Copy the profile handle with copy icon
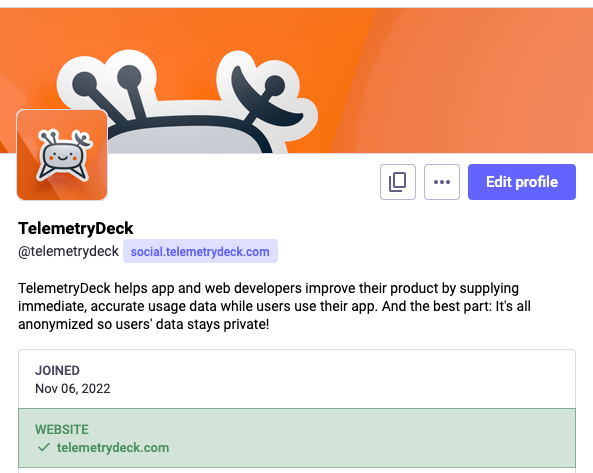 click(x=398, y=182)
